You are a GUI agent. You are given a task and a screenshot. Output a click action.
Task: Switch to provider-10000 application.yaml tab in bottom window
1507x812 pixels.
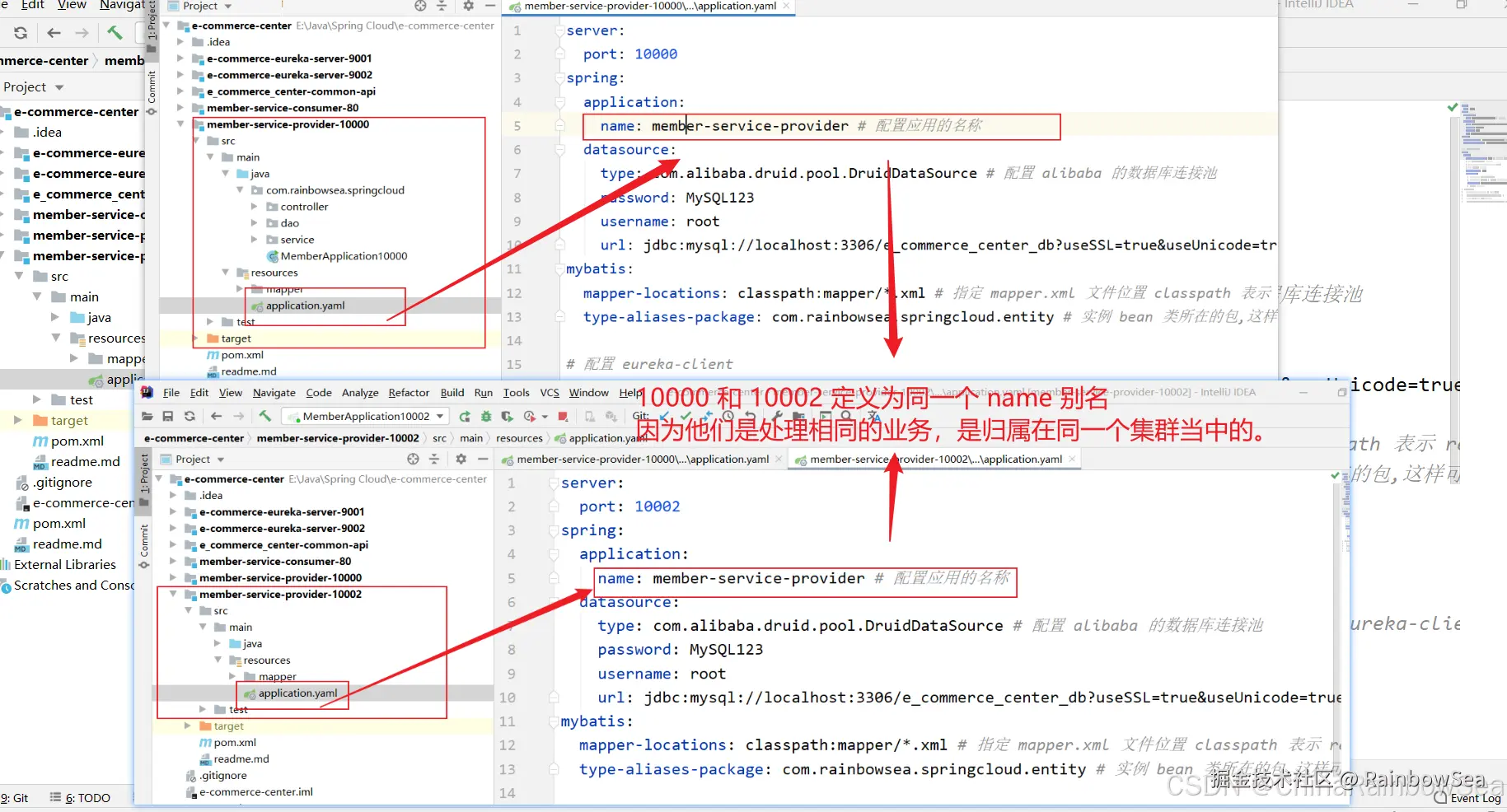(643, 459)
